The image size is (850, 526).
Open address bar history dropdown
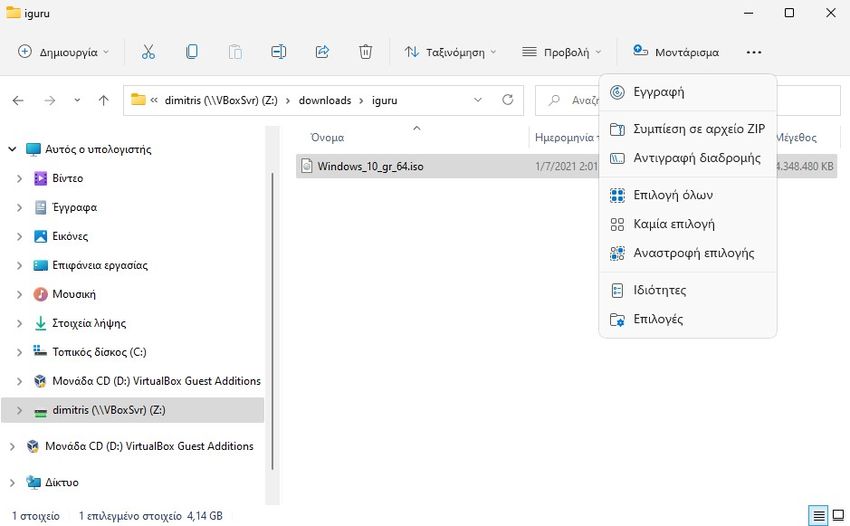(478, 100)
